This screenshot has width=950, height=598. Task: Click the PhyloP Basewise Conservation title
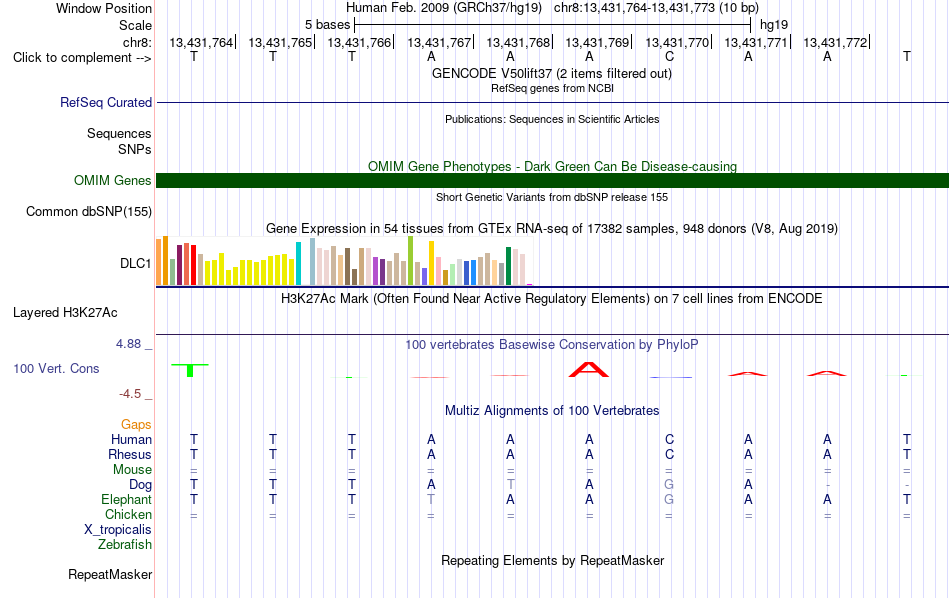pos(551,345)
